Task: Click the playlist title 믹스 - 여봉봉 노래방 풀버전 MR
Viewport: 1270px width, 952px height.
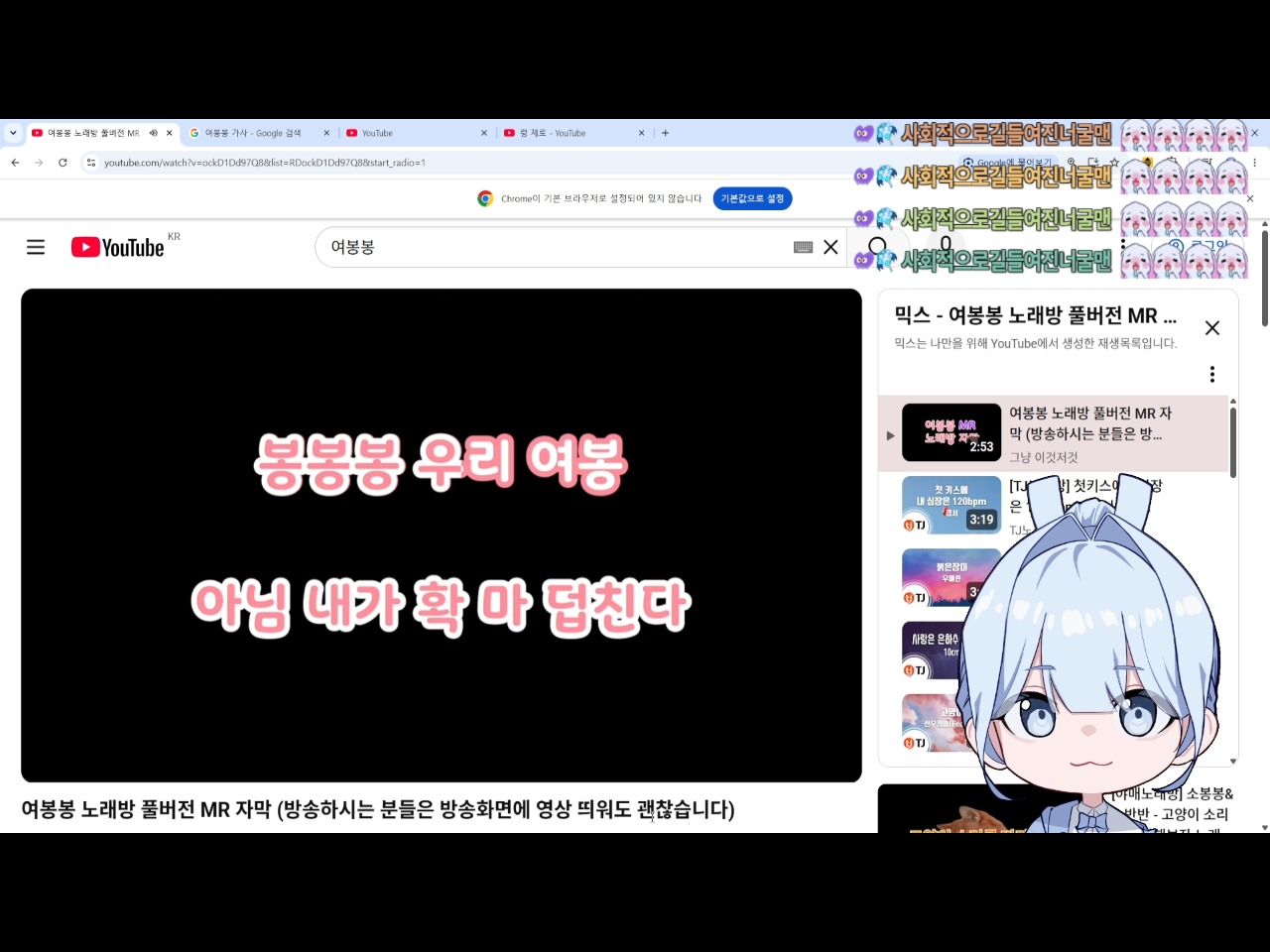Action: 1035,315
